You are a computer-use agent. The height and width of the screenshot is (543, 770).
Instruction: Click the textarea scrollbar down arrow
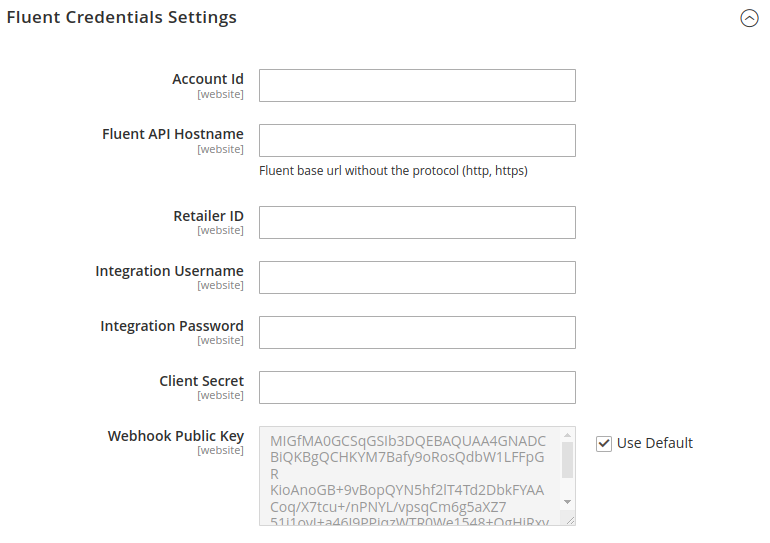[567, 501]
